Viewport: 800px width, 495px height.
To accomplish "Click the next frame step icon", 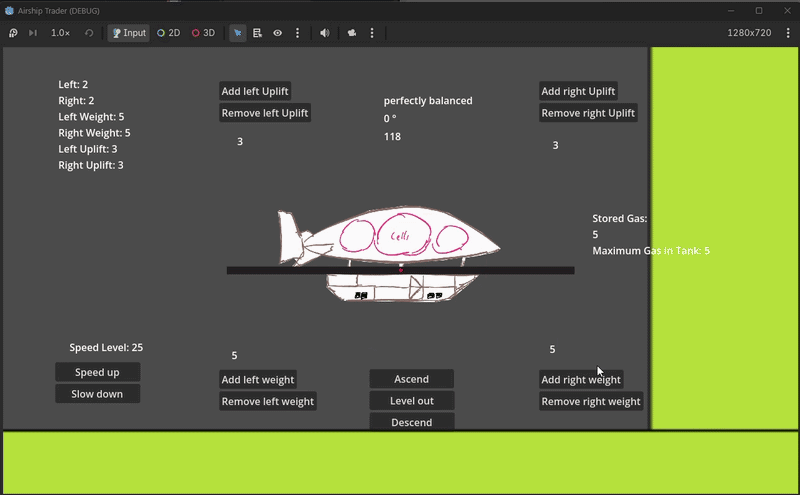I will click(33, 33).
